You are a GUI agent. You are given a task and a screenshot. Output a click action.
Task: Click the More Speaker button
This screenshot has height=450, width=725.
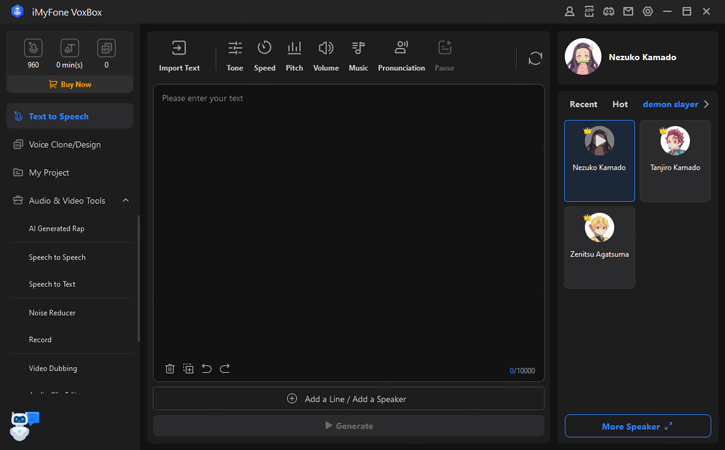click(638, 426)
